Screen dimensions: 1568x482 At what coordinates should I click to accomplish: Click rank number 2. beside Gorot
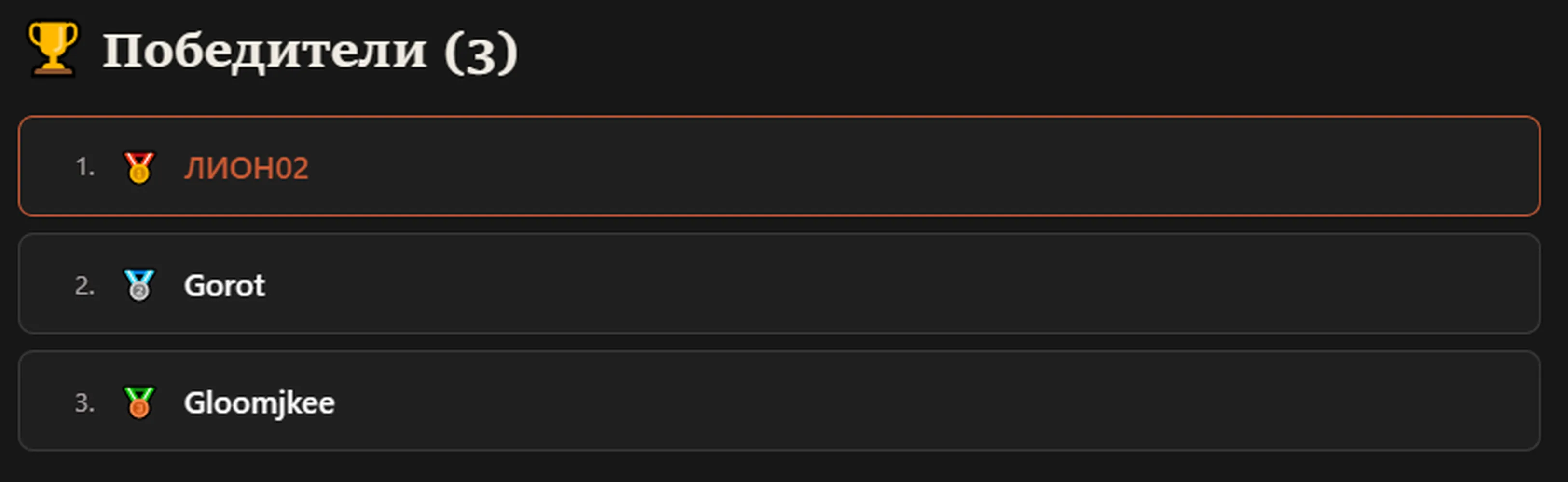pos(84,285)
